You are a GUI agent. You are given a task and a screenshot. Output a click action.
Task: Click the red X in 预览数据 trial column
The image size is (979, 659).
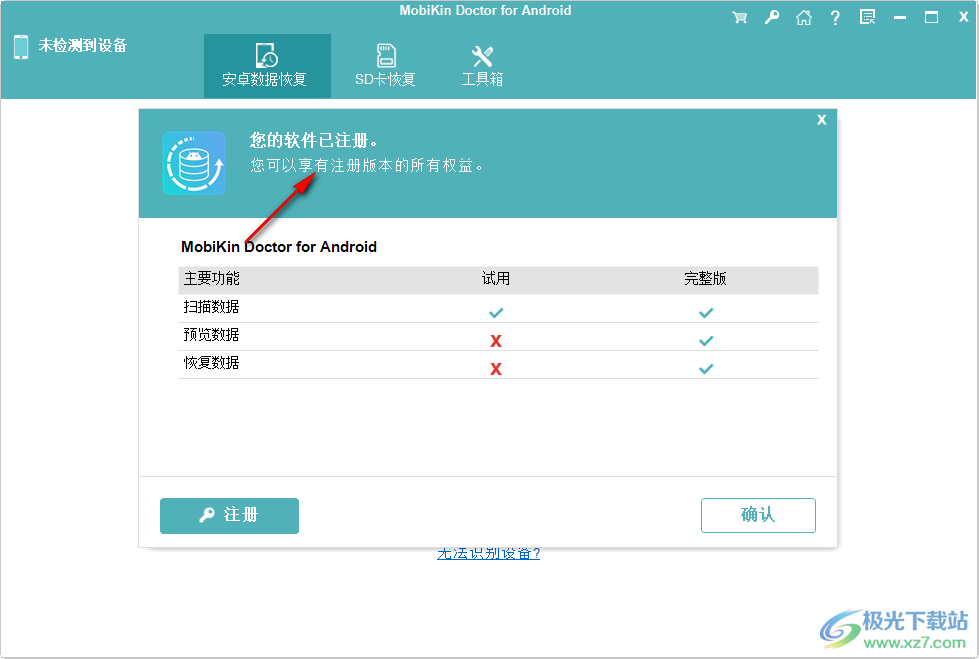(496, 340)
